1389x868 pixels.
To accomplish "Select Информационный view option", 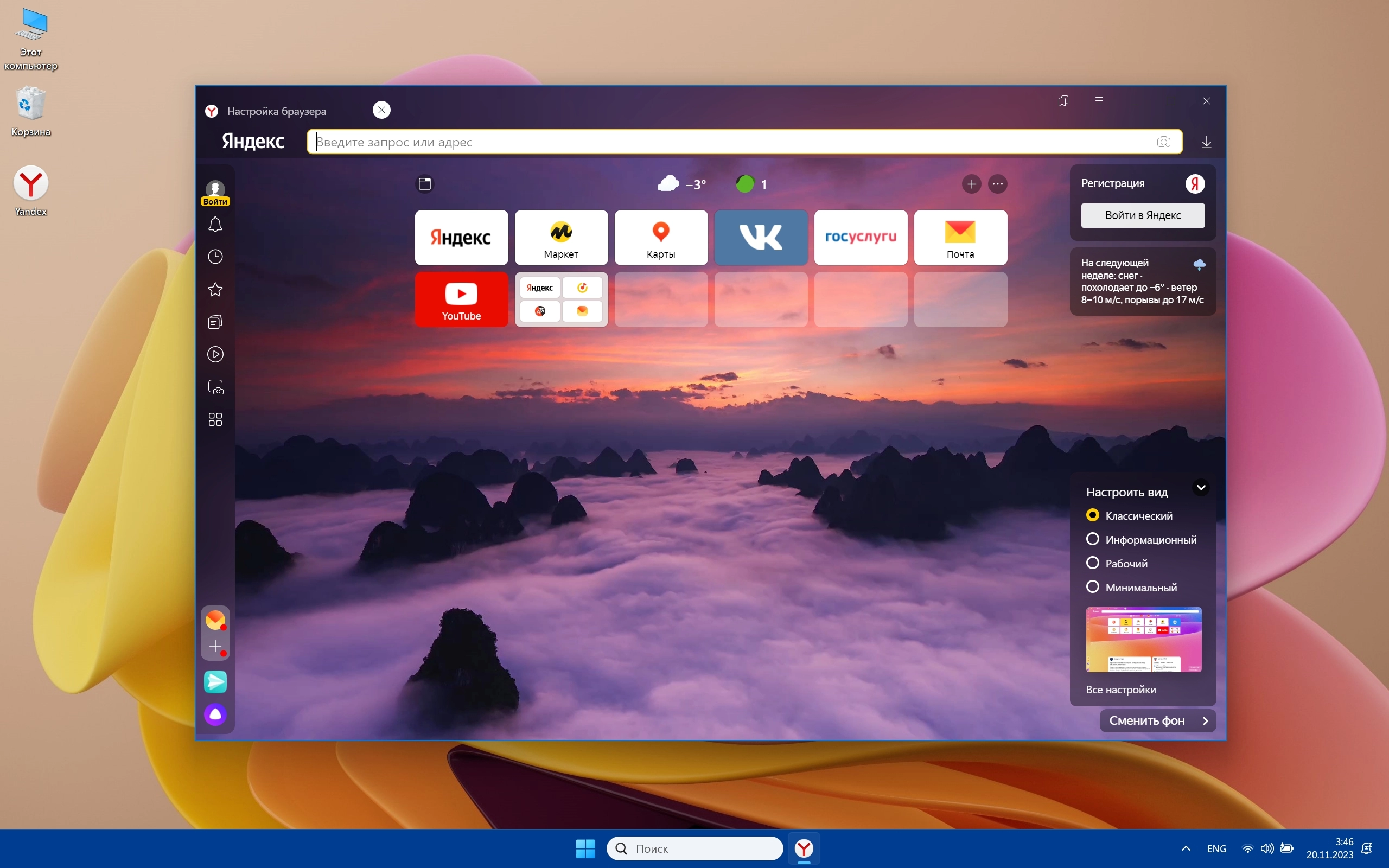I will tap(1093, 539).
